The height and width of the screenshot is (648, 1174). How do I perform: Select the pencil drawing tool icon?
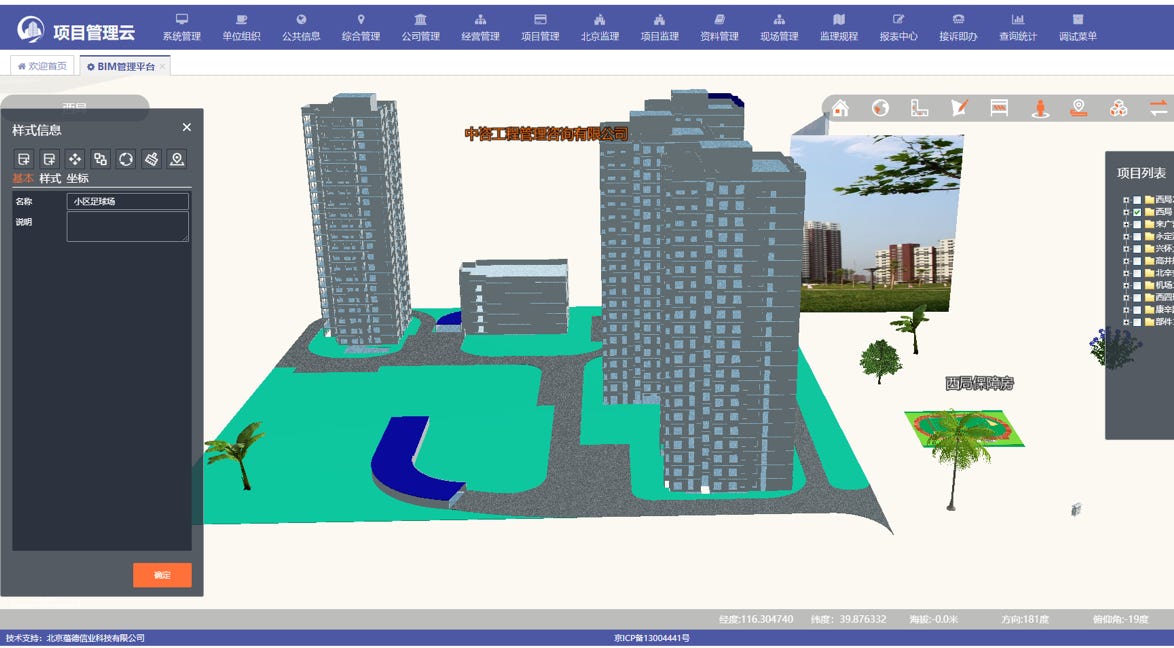(x=959, y=108)
